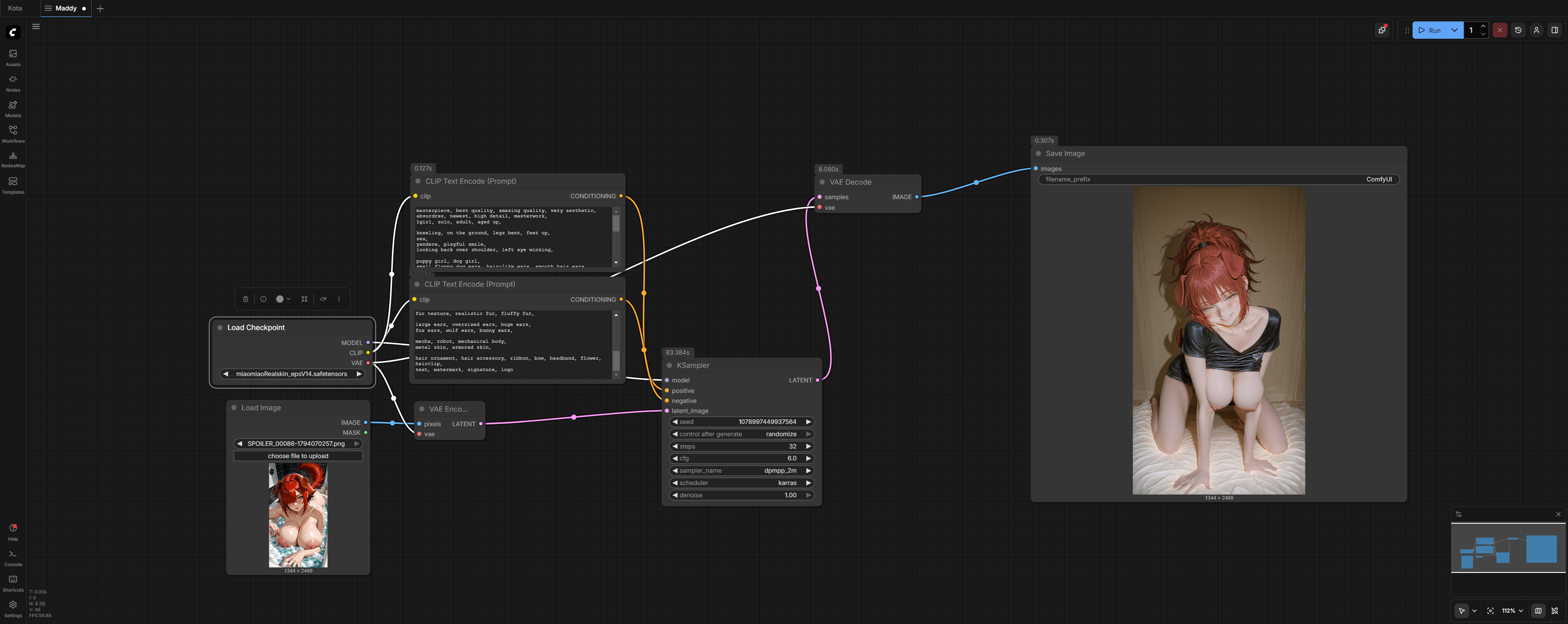Screen dimensions: 1568x624
Task: Toggle the right side panel icon
Action: click(1555, 30)
